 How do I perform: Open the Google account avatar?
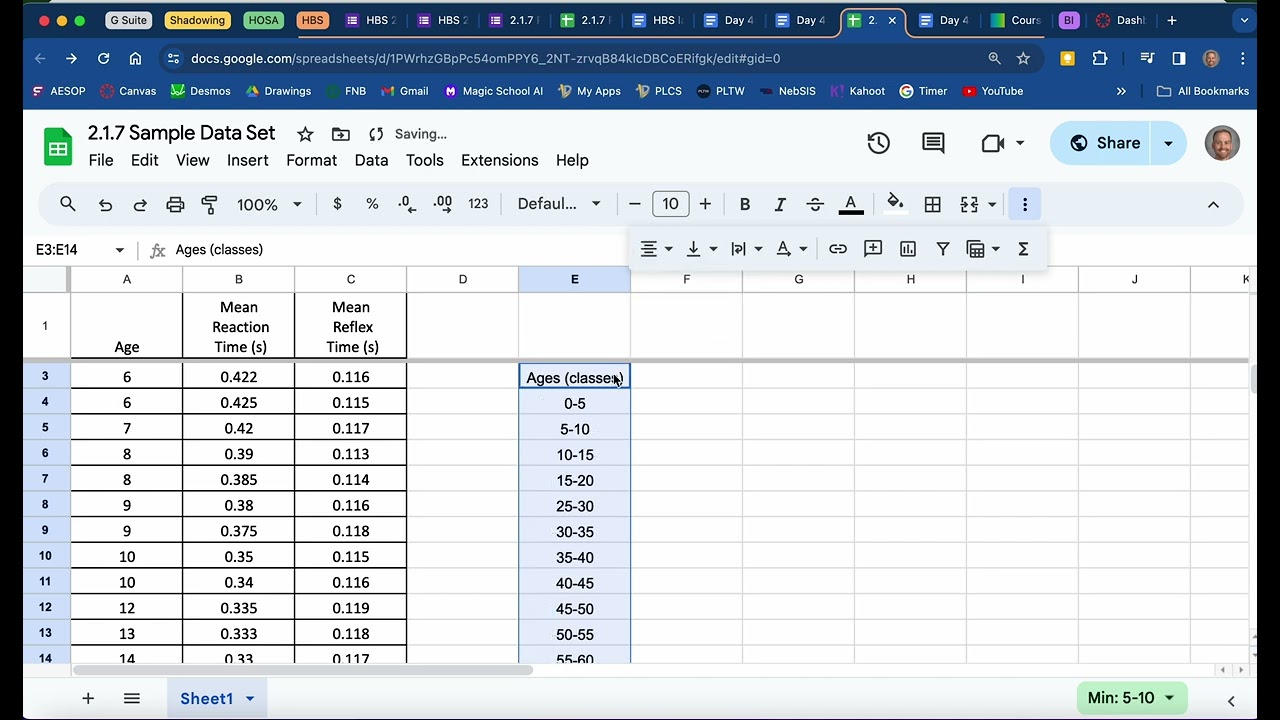pyautogui.click(x=1222, y=143)
